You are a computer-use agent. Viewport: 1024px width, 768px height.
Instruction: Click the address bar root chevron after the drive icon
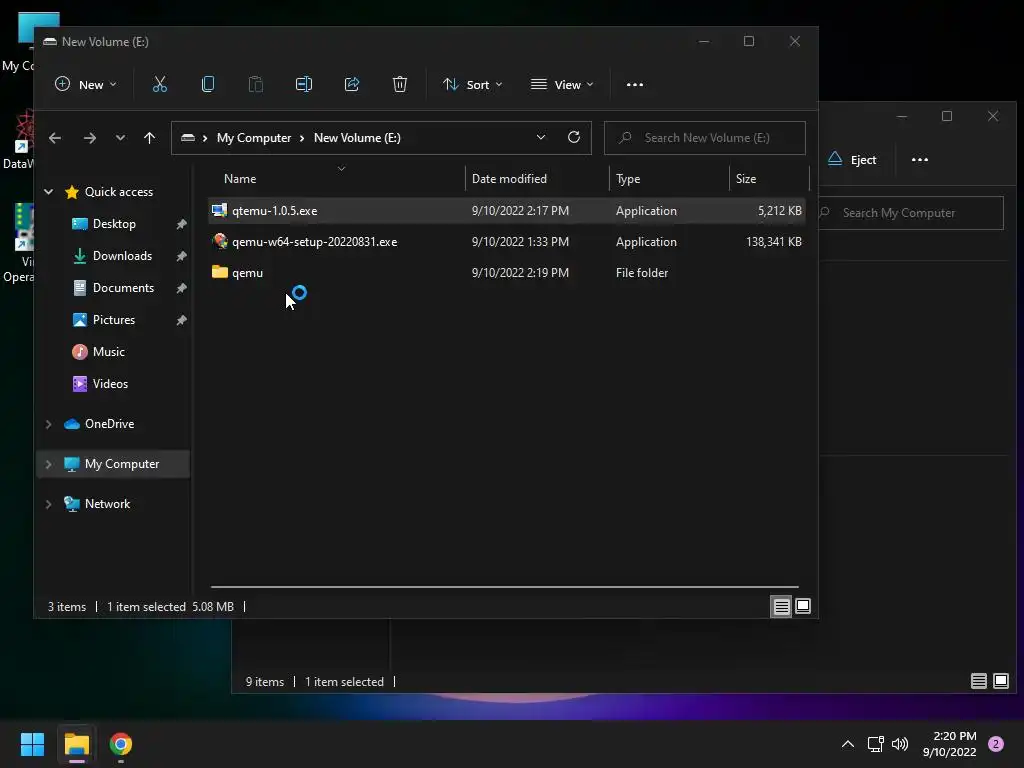pos(205,138)
